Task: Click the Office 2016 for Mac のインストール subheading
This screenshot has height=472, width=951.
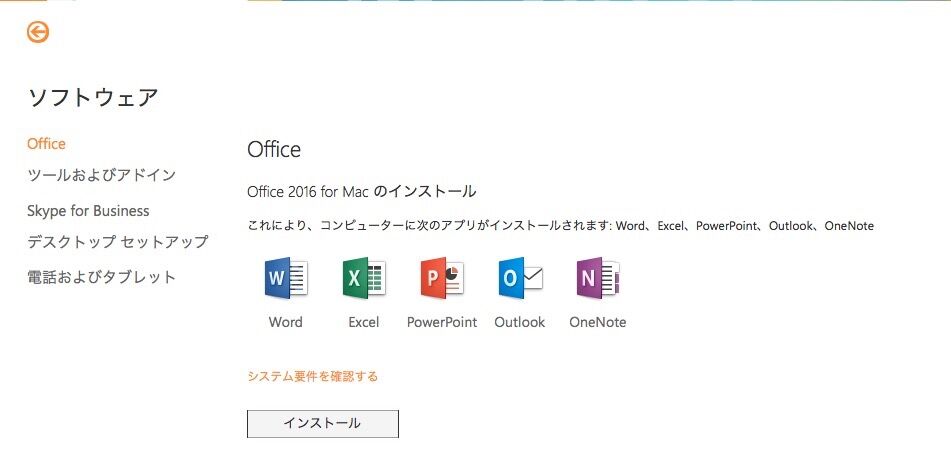Action: pyautogui.click(x=361, y=192)
